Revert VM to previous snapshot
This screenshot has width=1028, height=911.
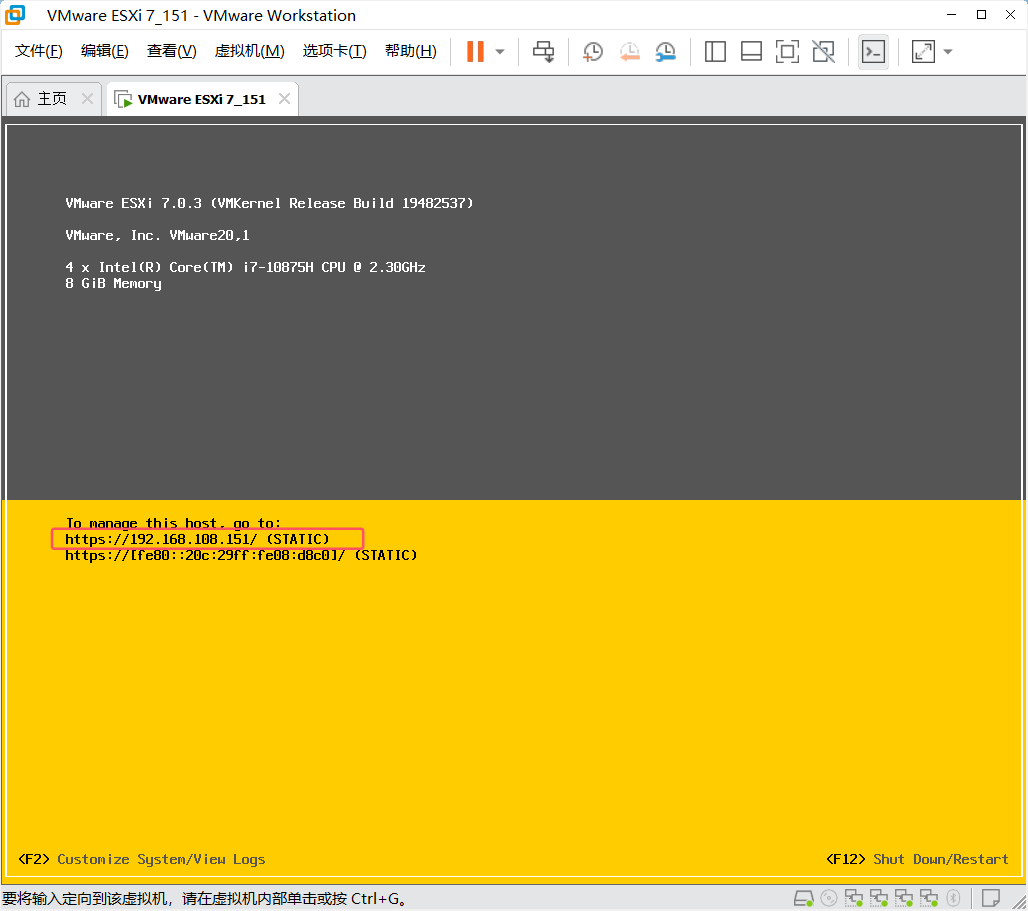pyautogui.click(x=629, y=52)
